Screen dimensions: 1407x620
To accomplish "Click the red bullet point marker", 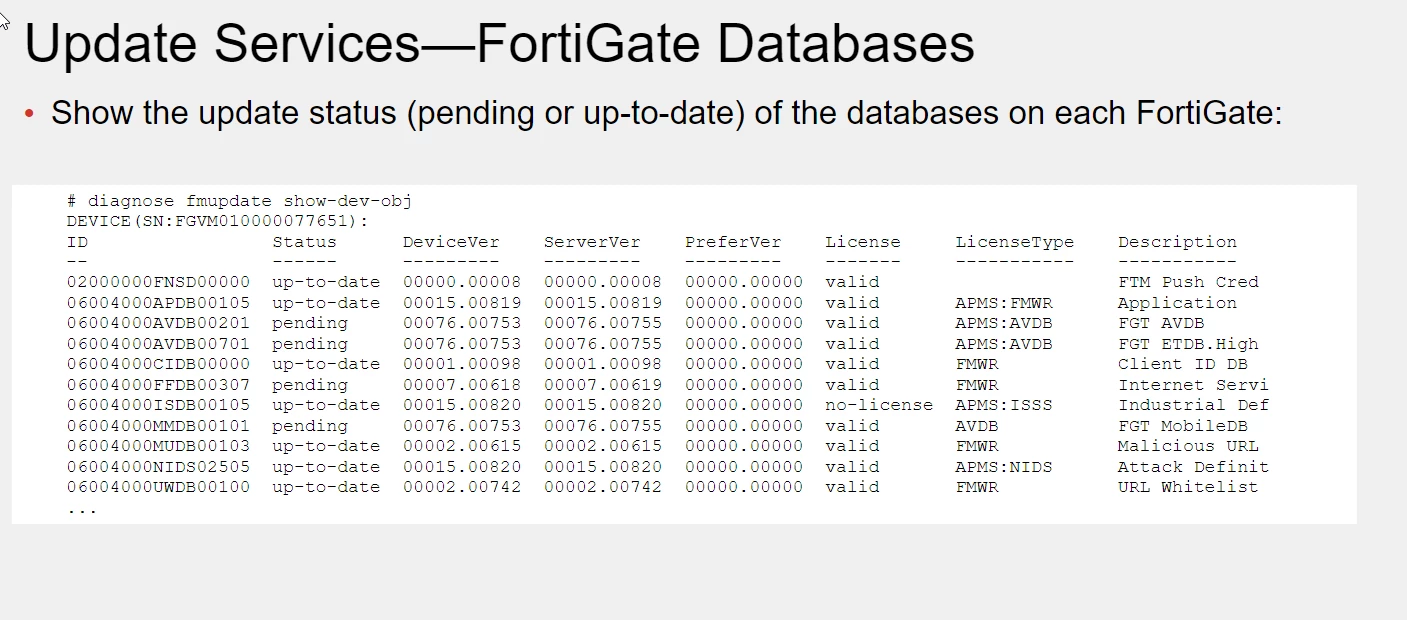I will [29, 115].
